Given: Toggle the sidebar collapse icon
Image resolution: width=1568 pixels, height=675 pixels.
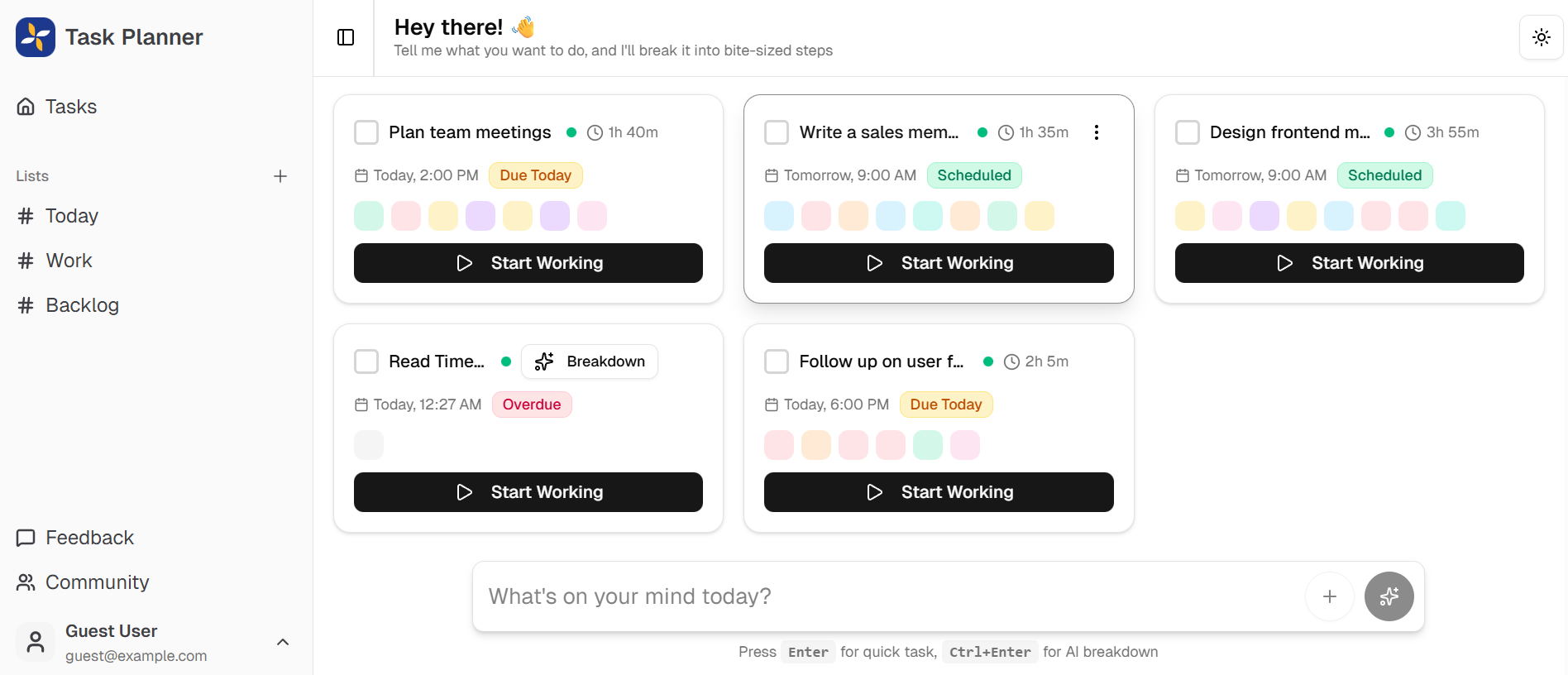Looking at the screenshot, I should [x=345, y=37].
